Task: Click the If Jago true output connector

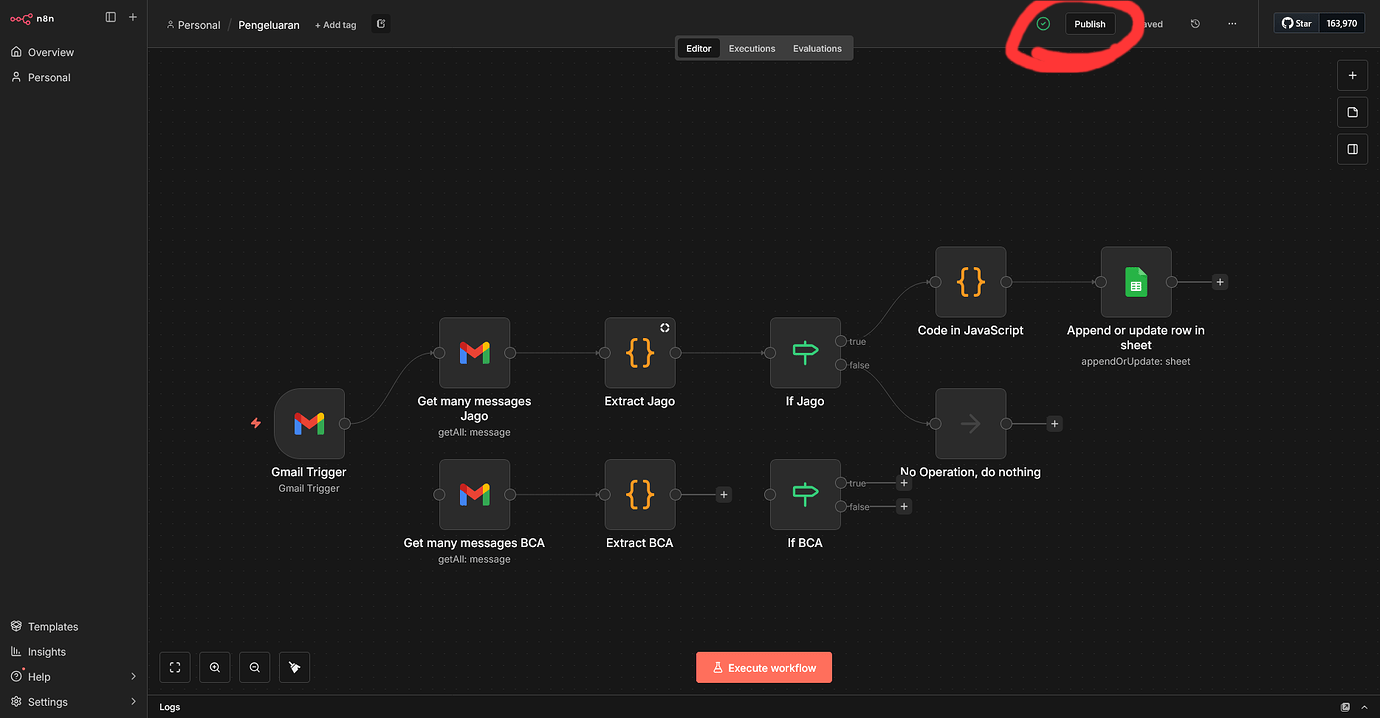Action: tap(840, 341)
